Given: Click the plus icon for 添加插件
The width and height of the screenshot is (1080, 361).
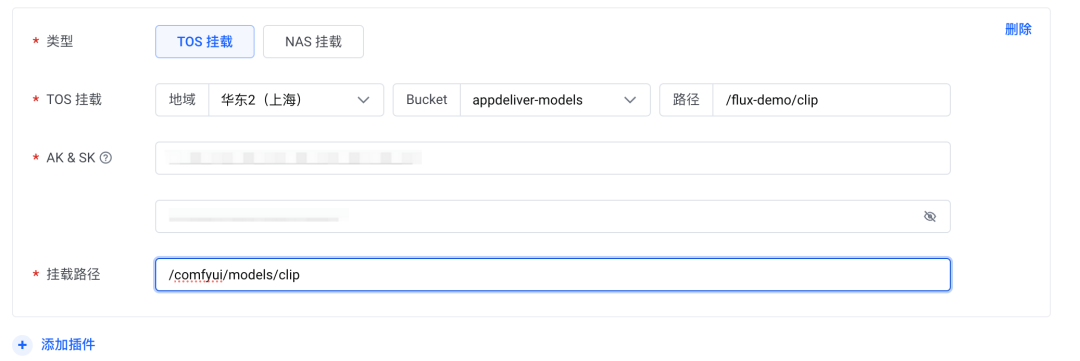Looking at the screenshot, I should click(22, 344).
